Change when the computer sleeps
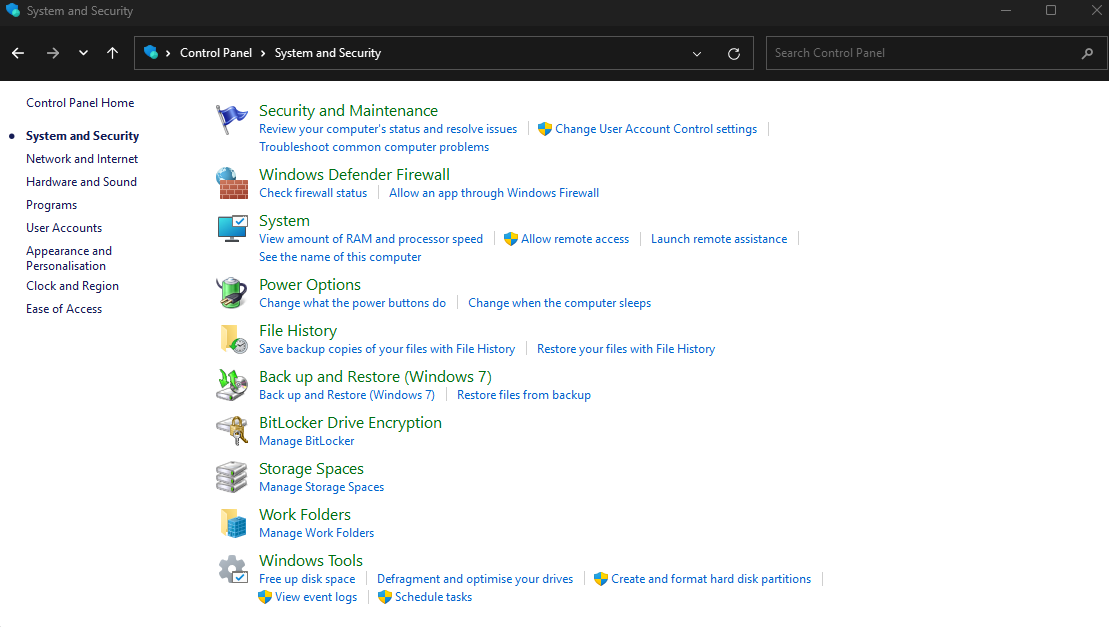Screen dimensions: 1109x627 click(559, 303)
